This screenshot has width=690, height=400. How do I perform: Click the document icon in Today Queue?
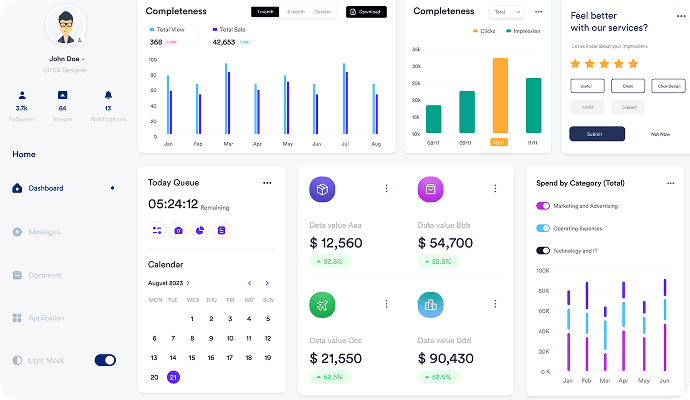[221, 230]
